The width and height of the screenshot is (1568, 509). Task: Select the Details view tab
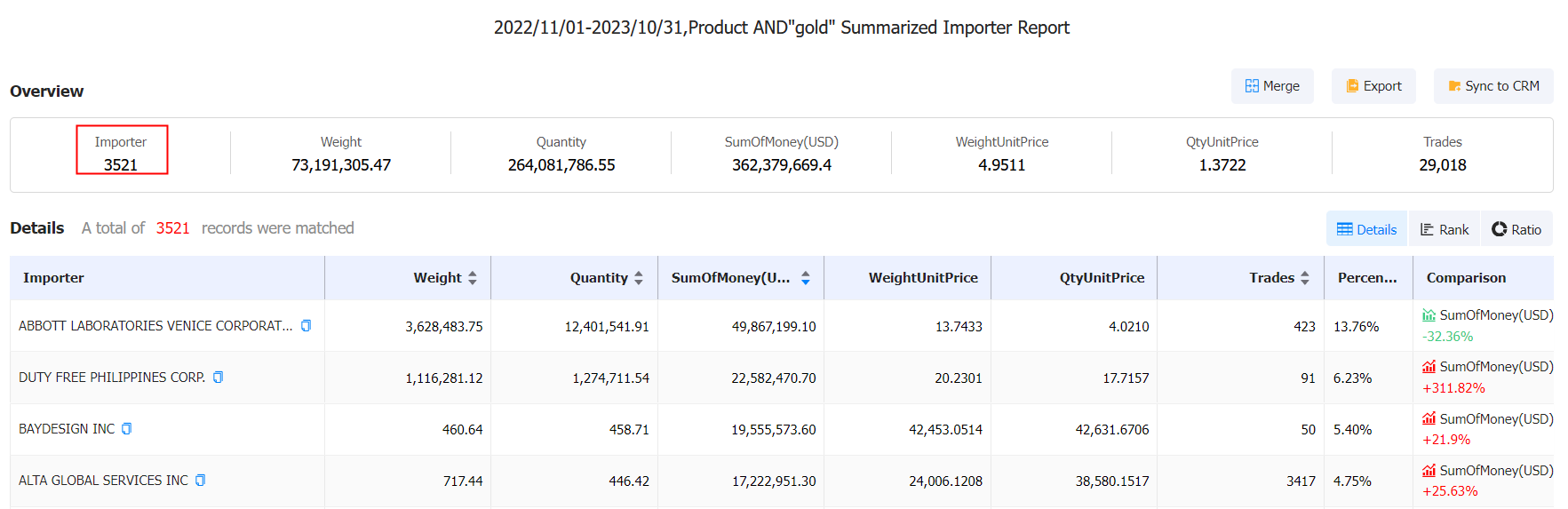1366,229
